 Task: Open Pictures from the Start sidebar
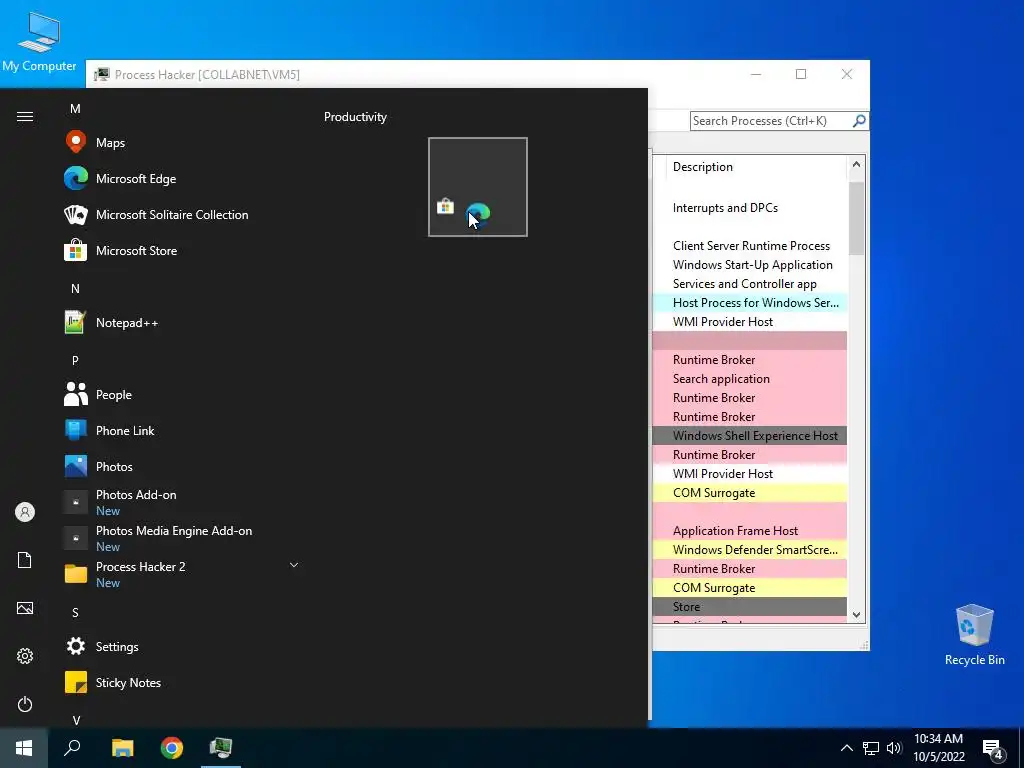25,608
